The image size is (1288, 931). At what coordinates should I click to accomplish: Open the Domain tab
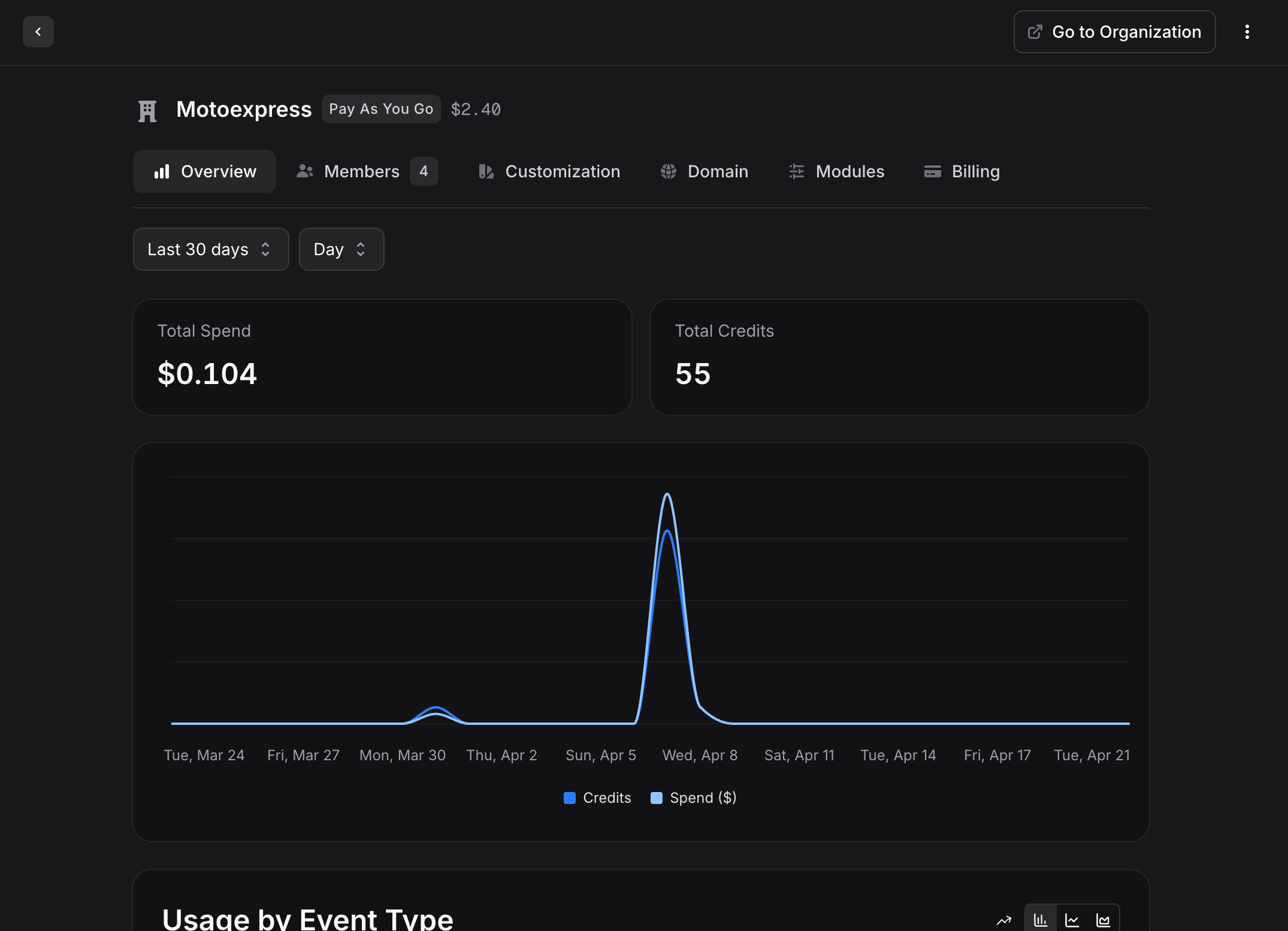(x=705, y=171)
